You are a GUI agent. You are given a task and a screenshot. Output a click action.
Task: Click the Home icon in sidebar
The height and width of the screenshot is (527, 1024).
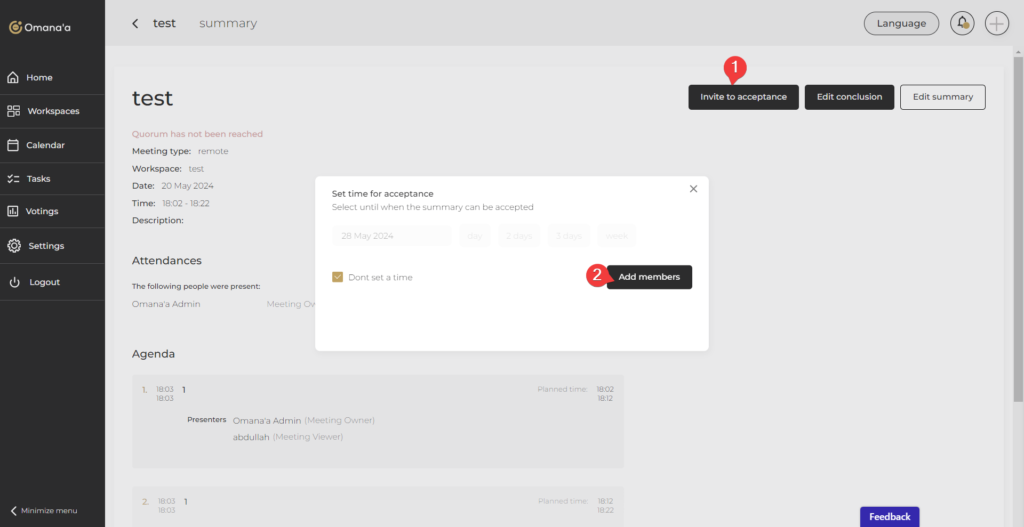(14, 78)
